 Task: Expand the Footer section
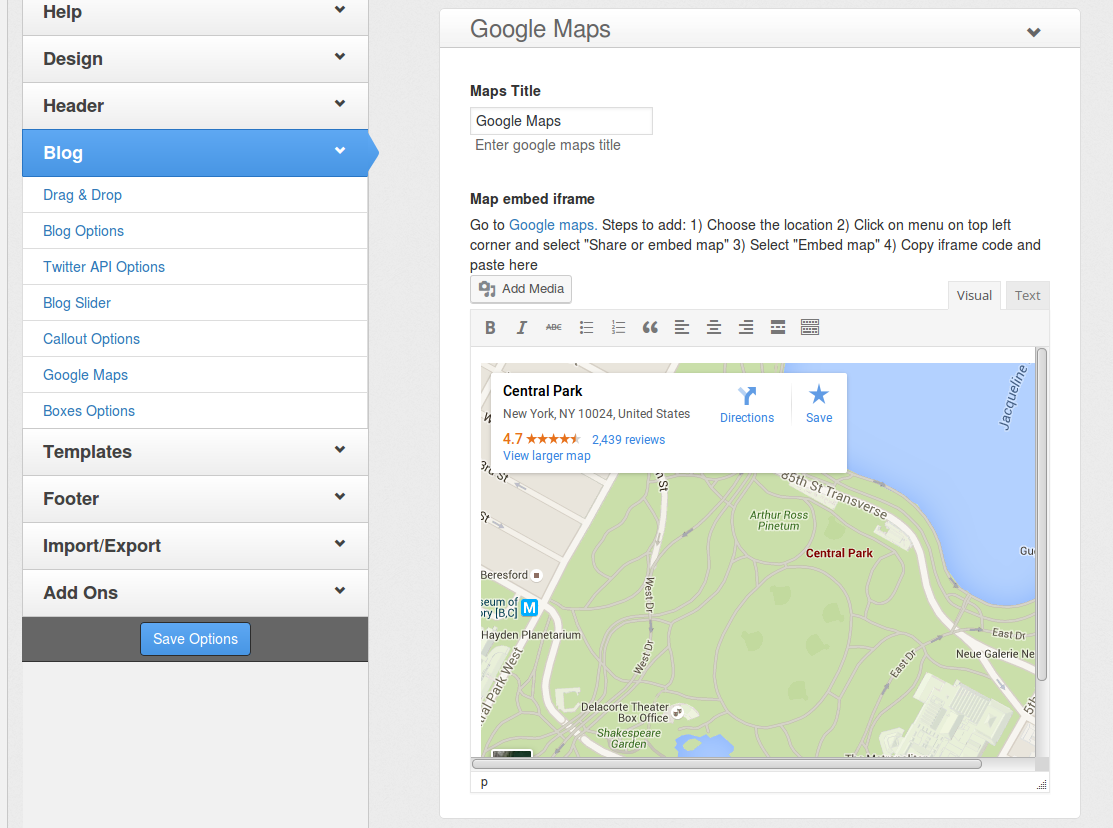coord(195,499)
